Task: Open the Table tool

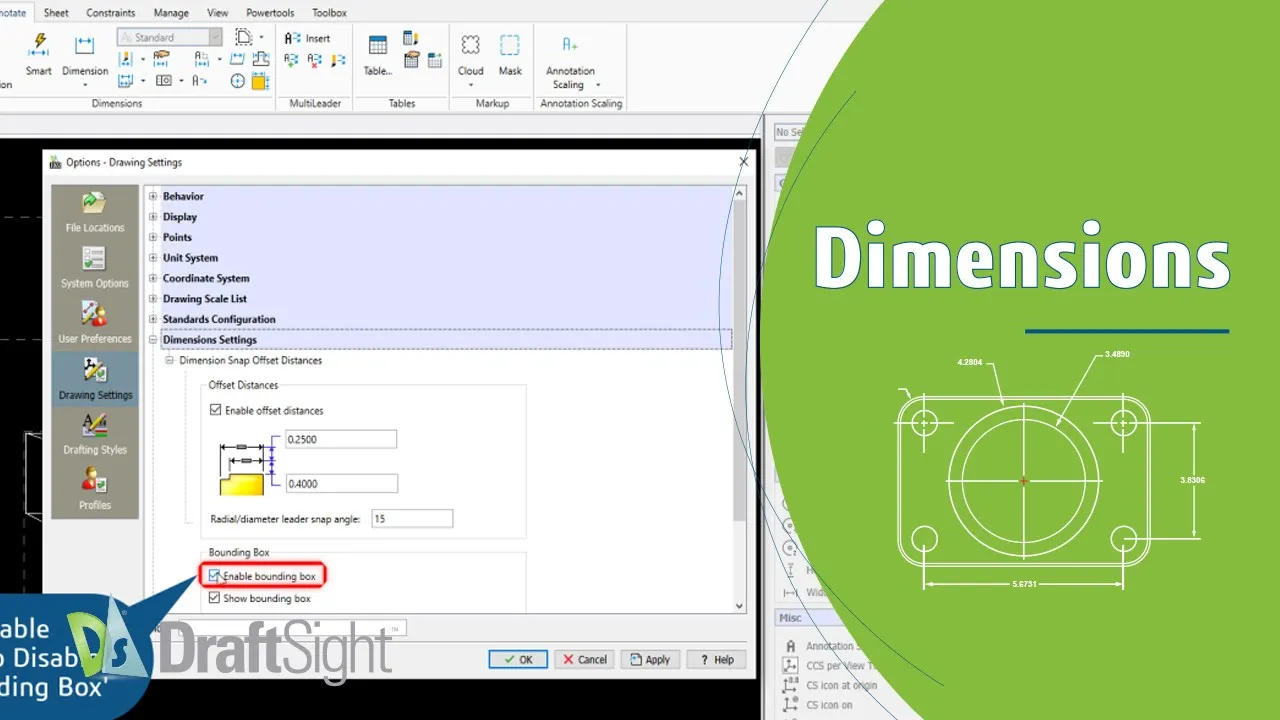Action: pyautogui.click(x=378, y=54)
